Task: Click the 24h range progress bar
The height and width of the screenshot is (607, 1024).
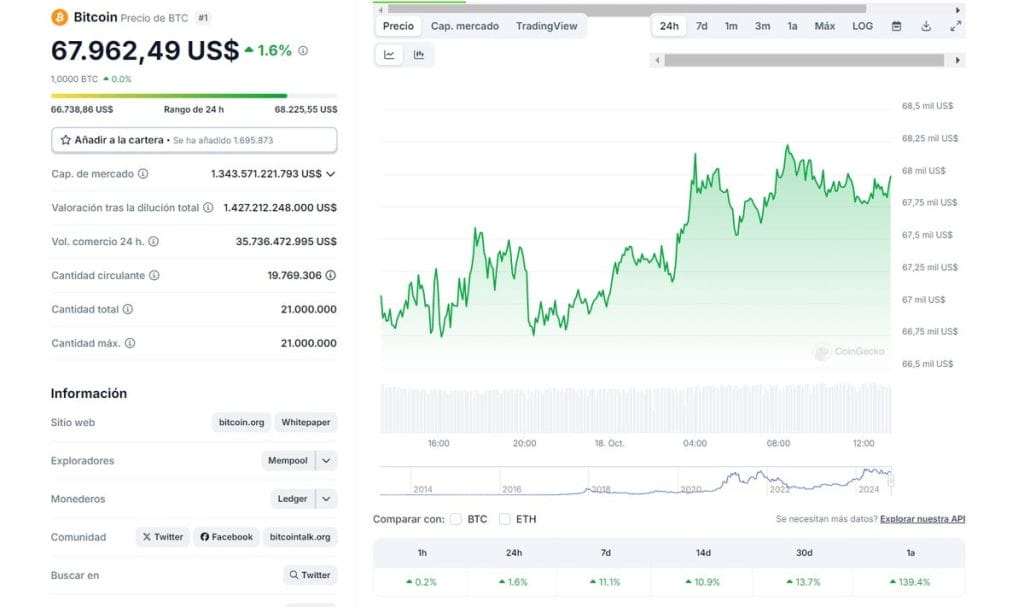Action: (194, 96)
